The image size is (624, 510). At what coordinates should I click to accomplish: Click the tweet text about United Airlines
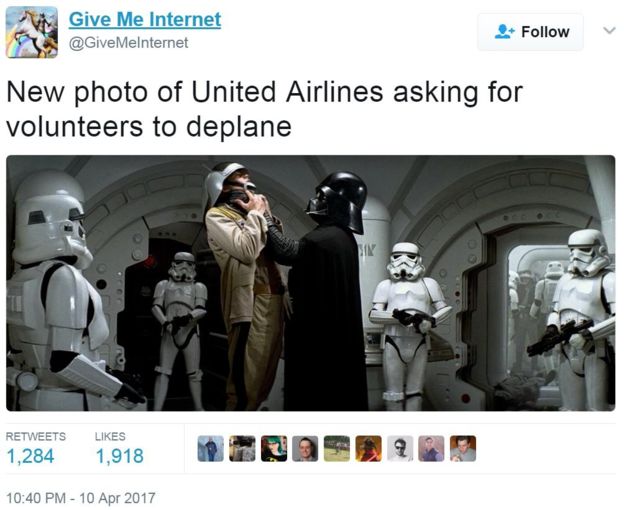click(264, 109)
